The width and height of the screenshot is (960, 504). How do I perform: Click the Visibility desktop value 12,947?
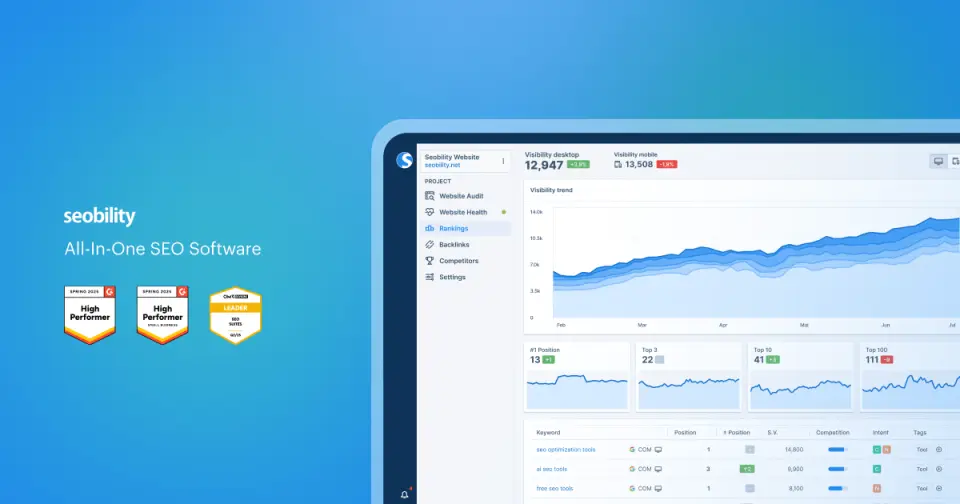click(544, 165)
